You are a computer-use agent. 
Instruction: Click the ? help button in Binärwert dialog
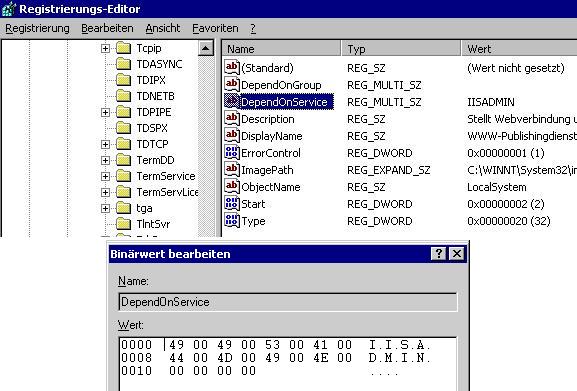[438, 254]
